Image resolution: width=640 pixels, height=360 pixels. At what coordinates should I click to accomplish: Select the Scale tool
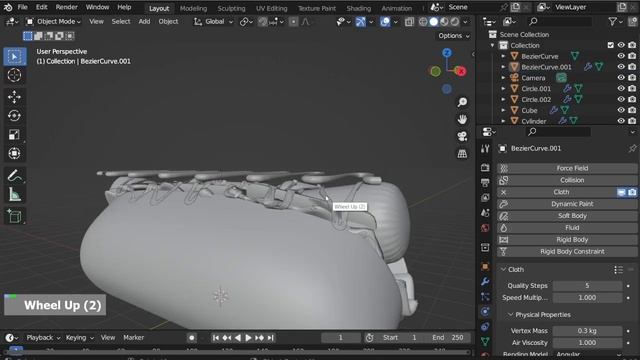[15, 134]
